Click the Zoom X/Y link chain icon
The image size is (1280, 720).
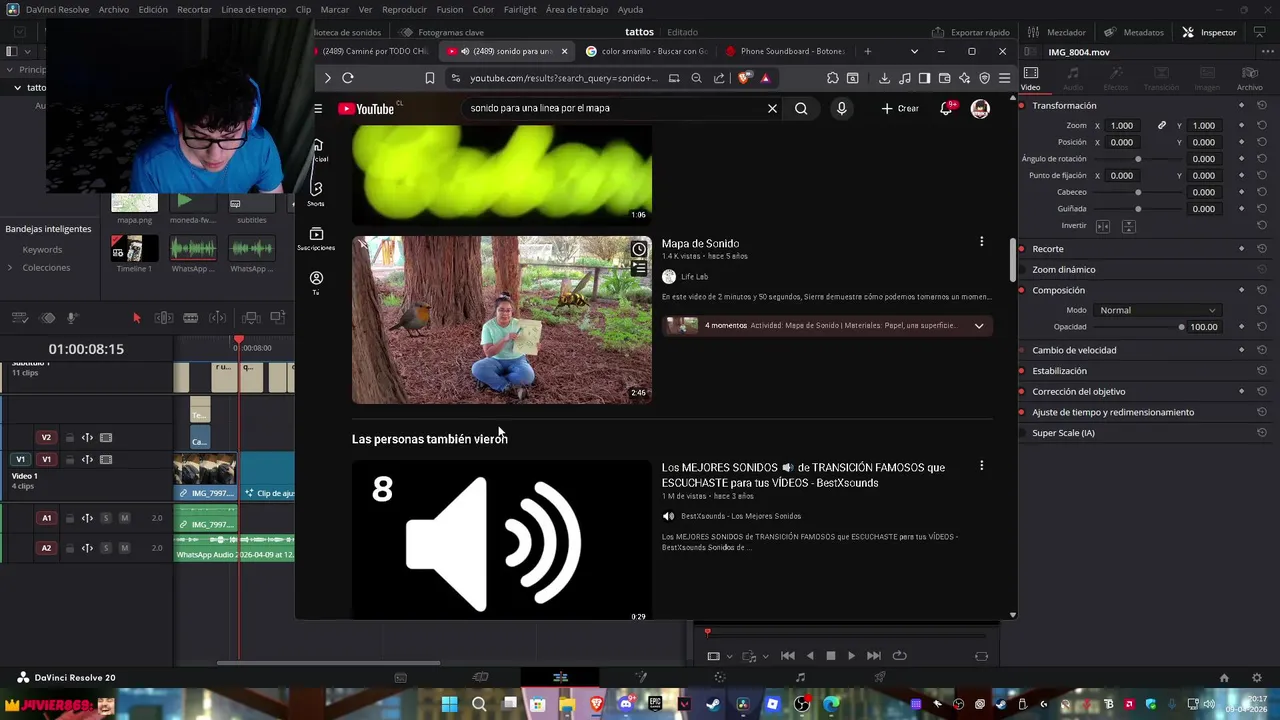pos(1162,125)
